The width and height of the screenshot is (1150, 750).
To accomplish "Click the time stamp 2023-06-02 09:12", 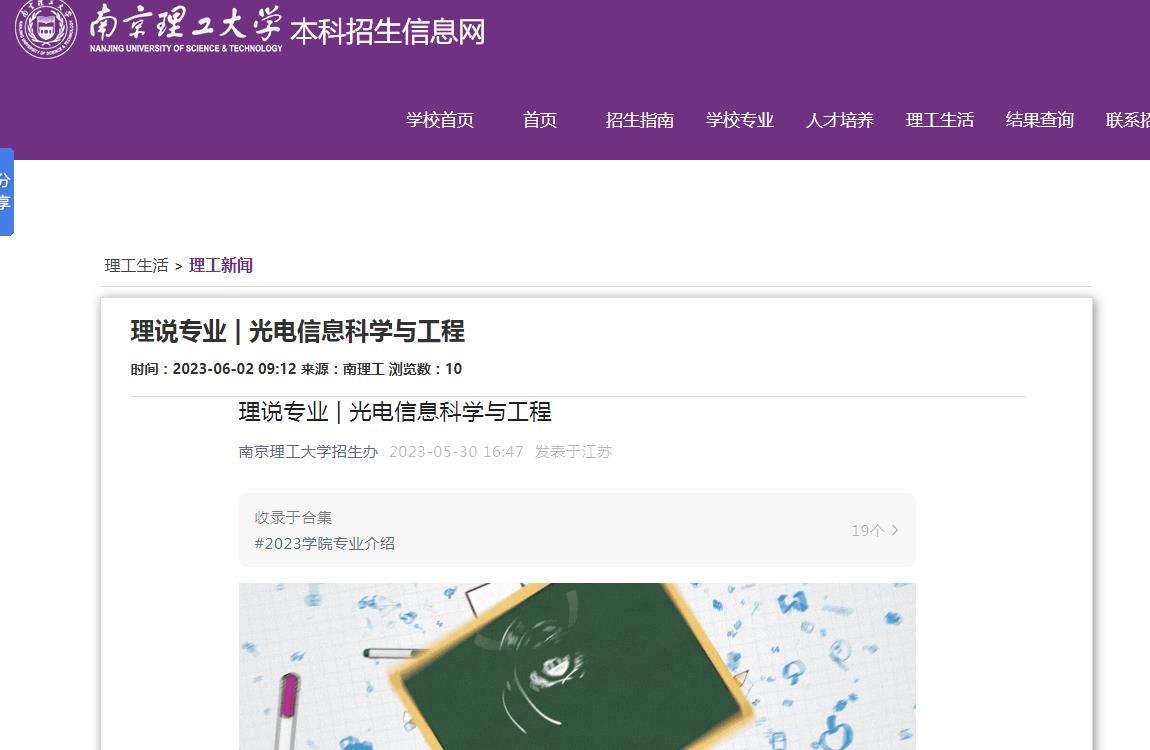I will 234,369.
